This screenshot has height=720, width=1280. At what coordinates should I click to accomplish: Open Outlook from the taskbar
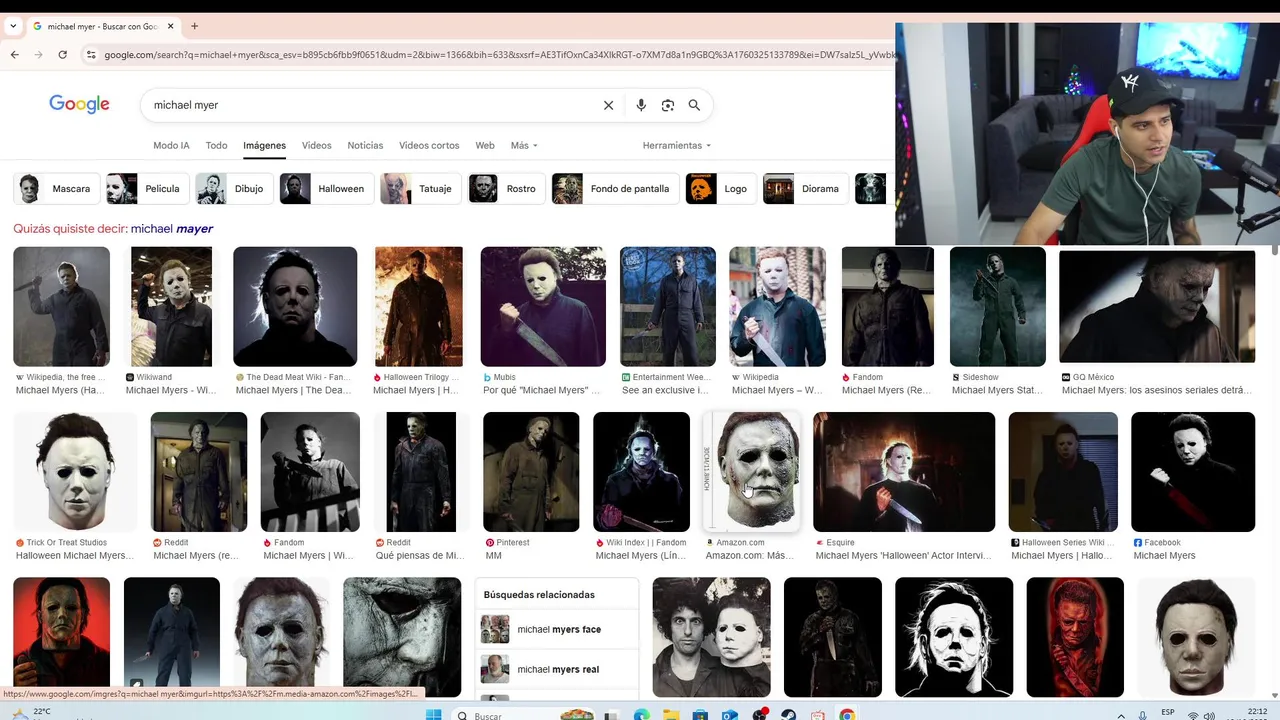pos(729,714)
